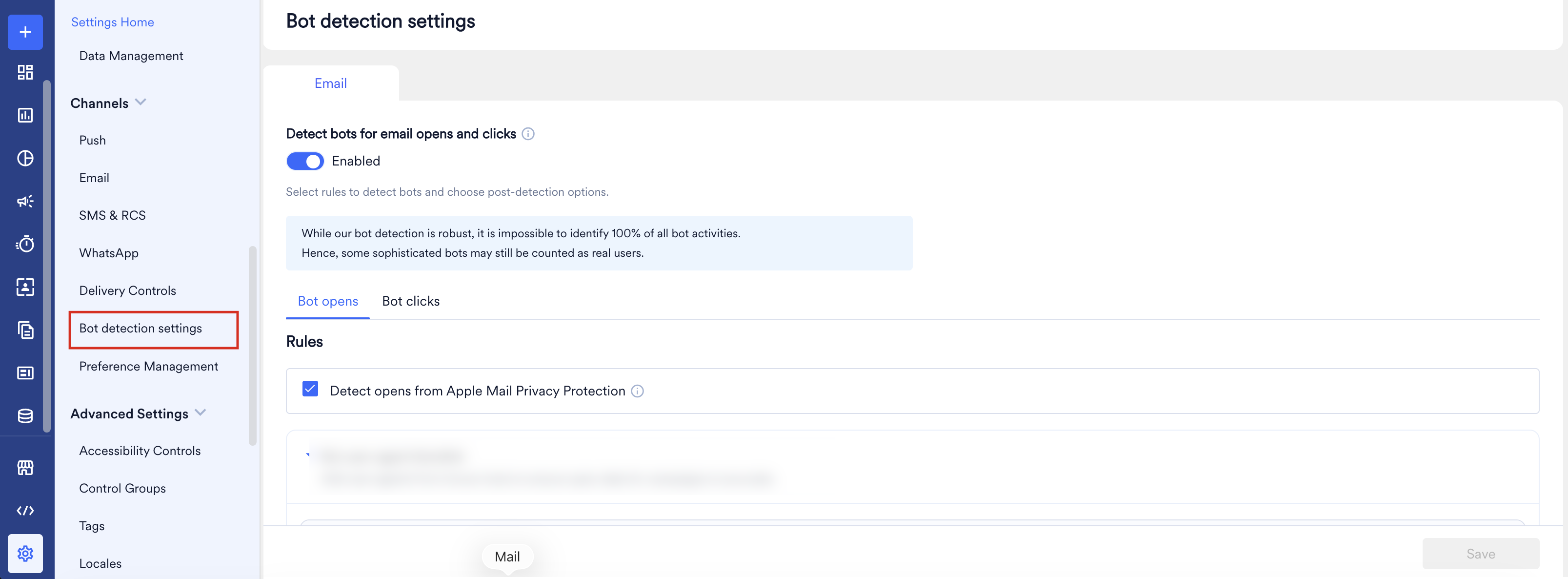Image resolution: width=1568 pixels, height=579 pixels.
Task: Open Preference Management in the sidebar
Action: point(148,367)
